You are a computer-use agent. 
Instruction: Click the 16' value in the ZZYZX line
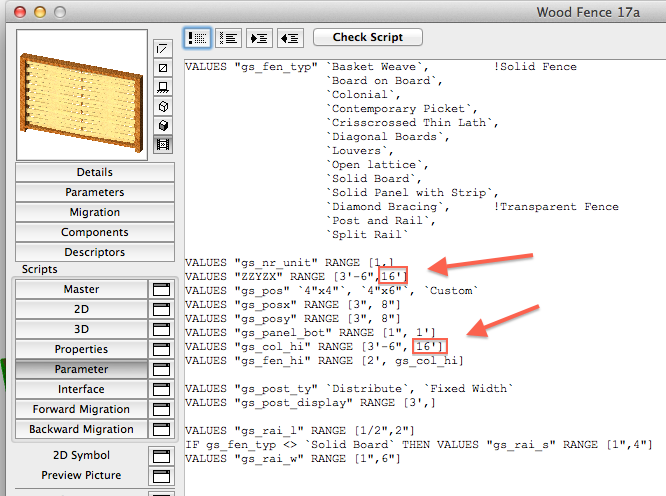pyautogui.click(x=393, y=276)
